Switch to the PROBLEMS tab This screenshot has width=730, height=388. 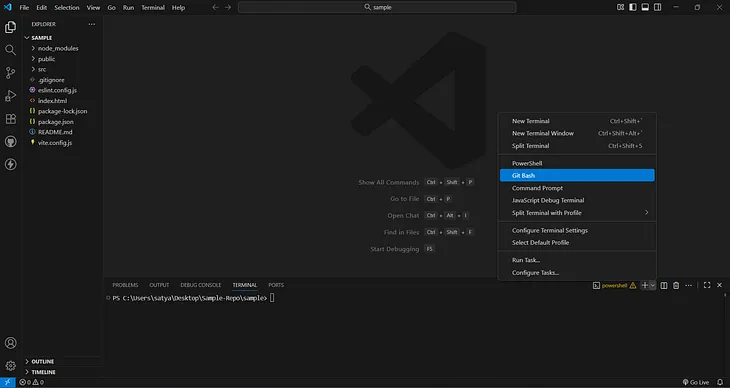(x=125, y=285)
